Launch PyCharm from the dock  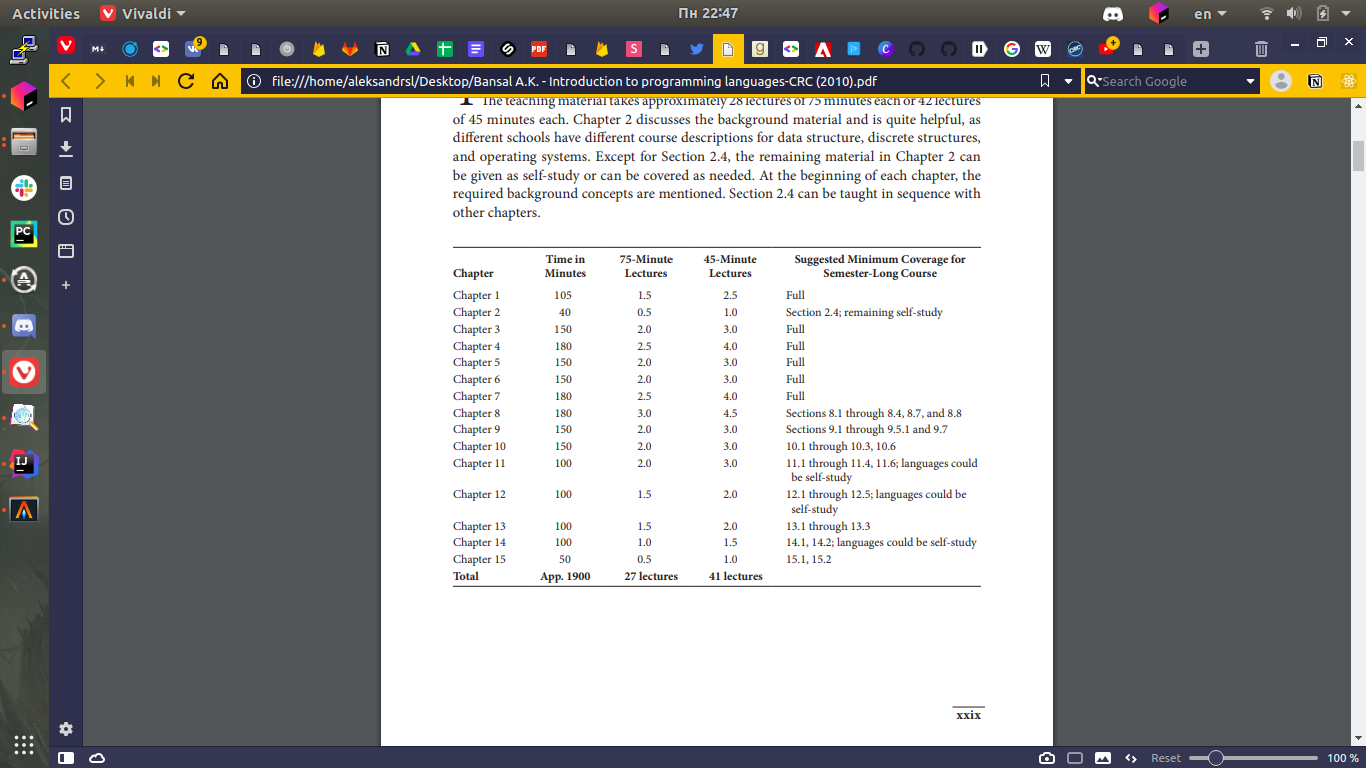tap(24, 233)
